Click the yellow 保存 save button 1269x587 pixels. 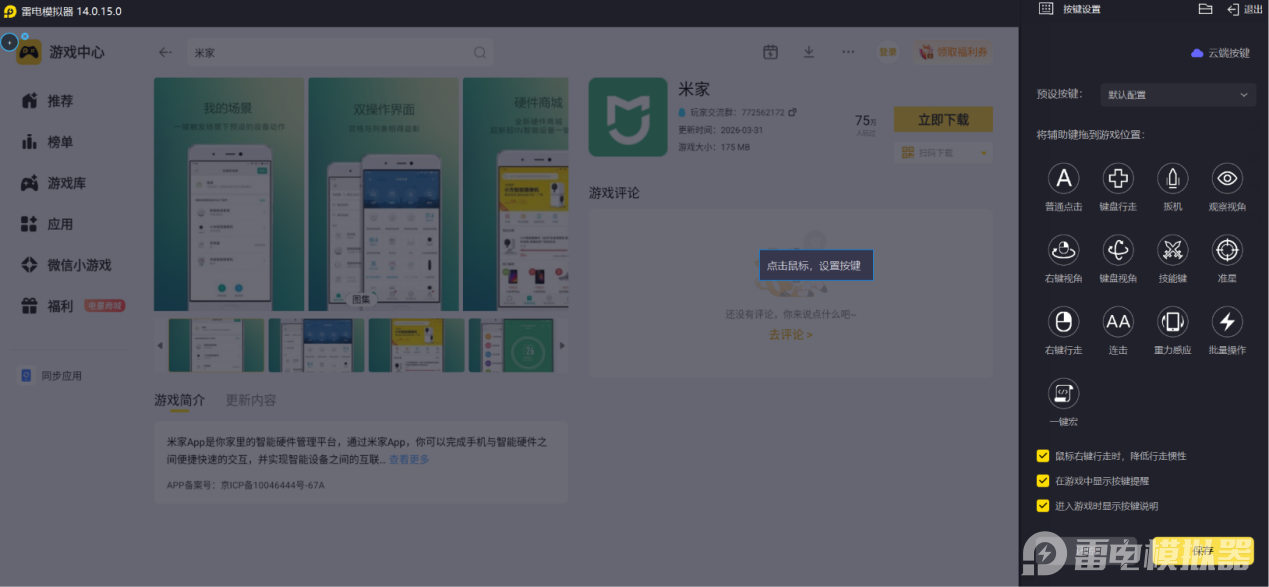tap(1203, 551)
